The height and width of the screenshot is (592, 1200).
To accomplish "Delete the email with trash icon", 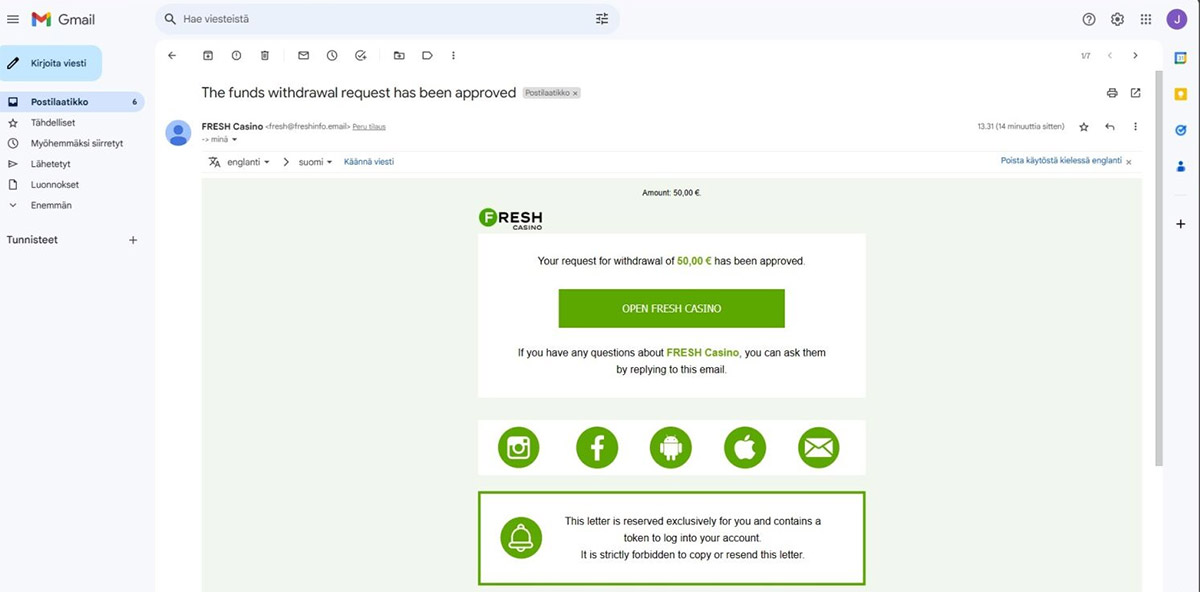I will (x=265, y=56).
